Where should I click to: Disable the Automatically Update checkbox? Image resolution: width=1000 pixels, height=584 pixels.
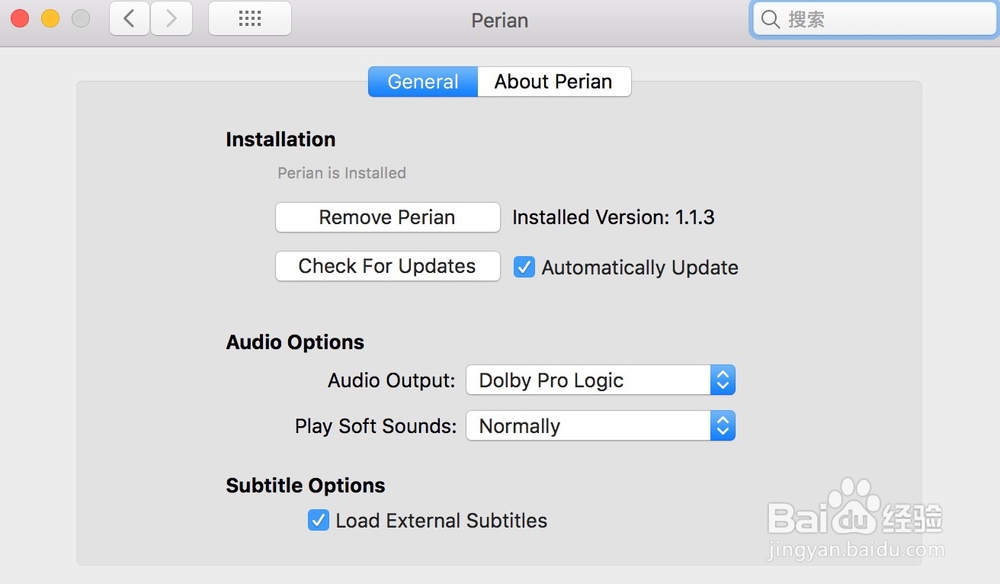coord(524,267)
